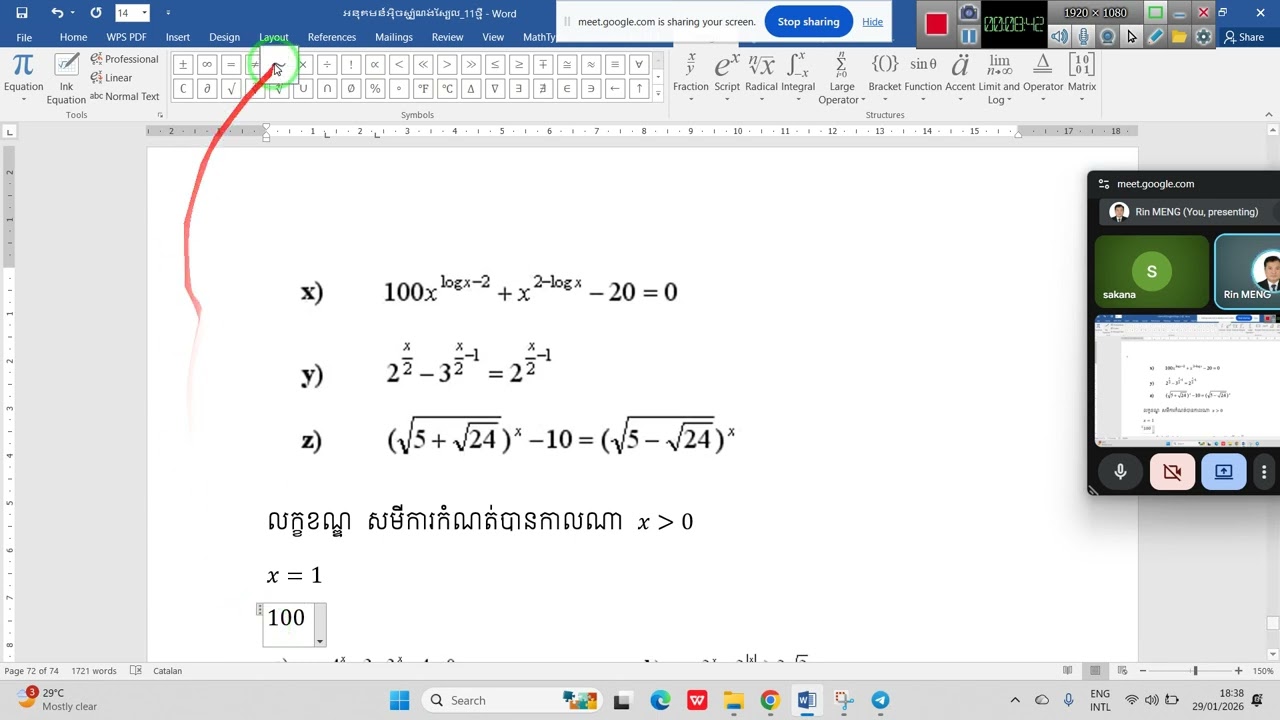Screen dimensions: 1280x720
Task: Switch to the Insert tab
Action: 178,37
